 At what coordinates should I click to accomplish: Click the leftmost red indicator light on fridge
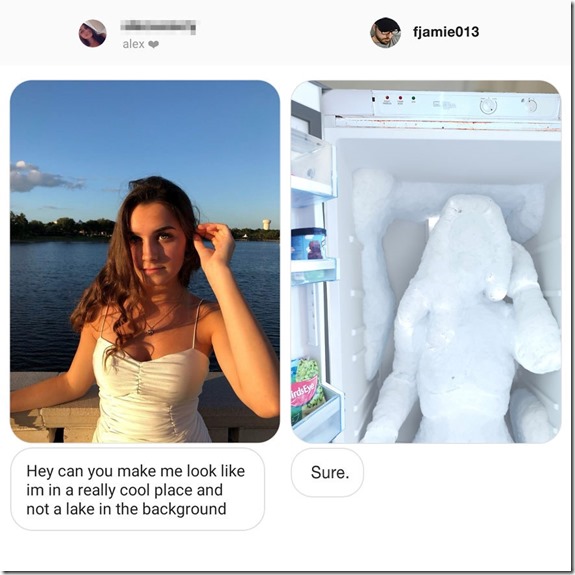[387, 98]
